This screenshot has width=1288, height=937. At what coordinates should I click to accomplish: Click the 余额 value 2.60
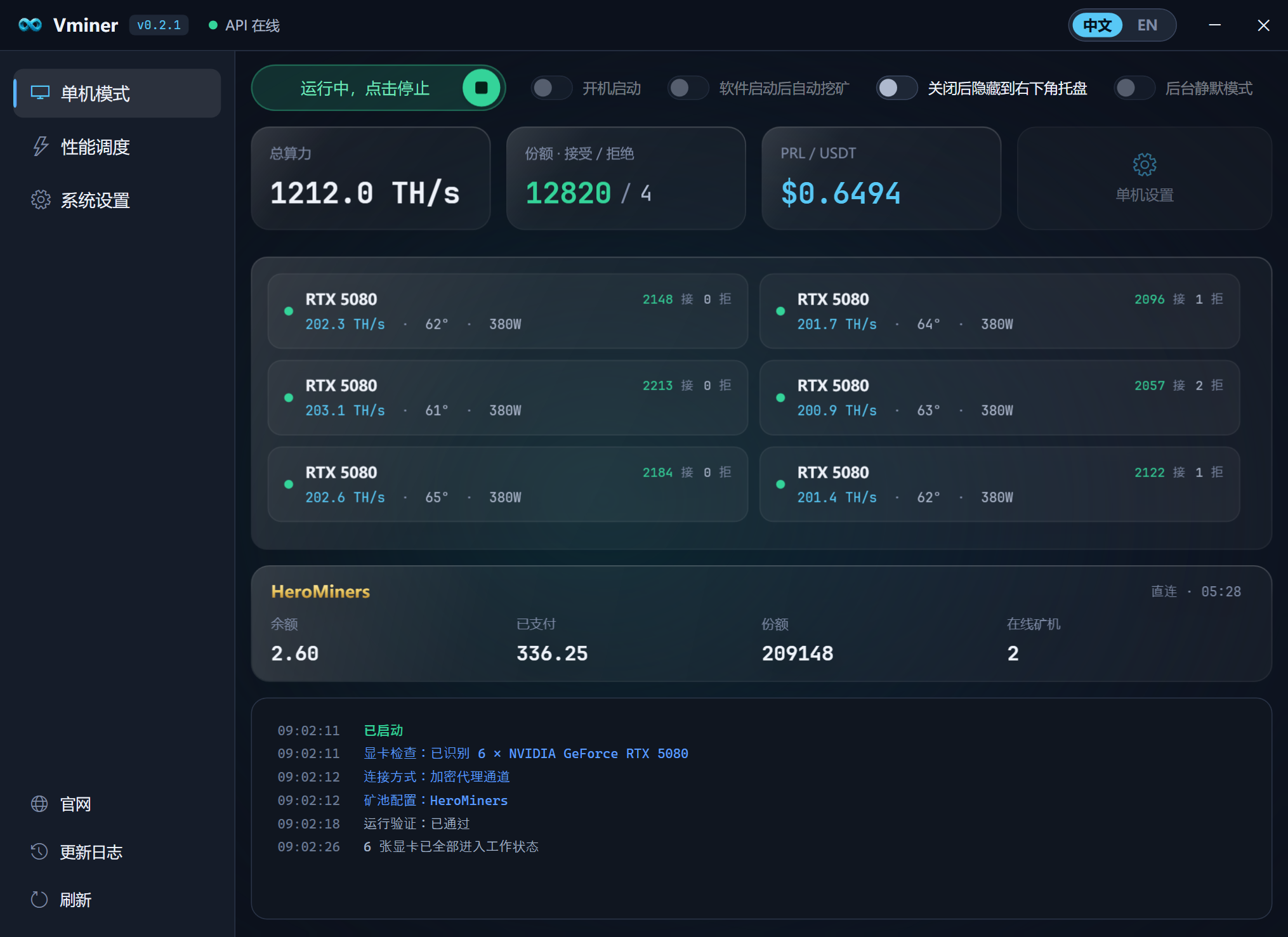coord(295,653)
